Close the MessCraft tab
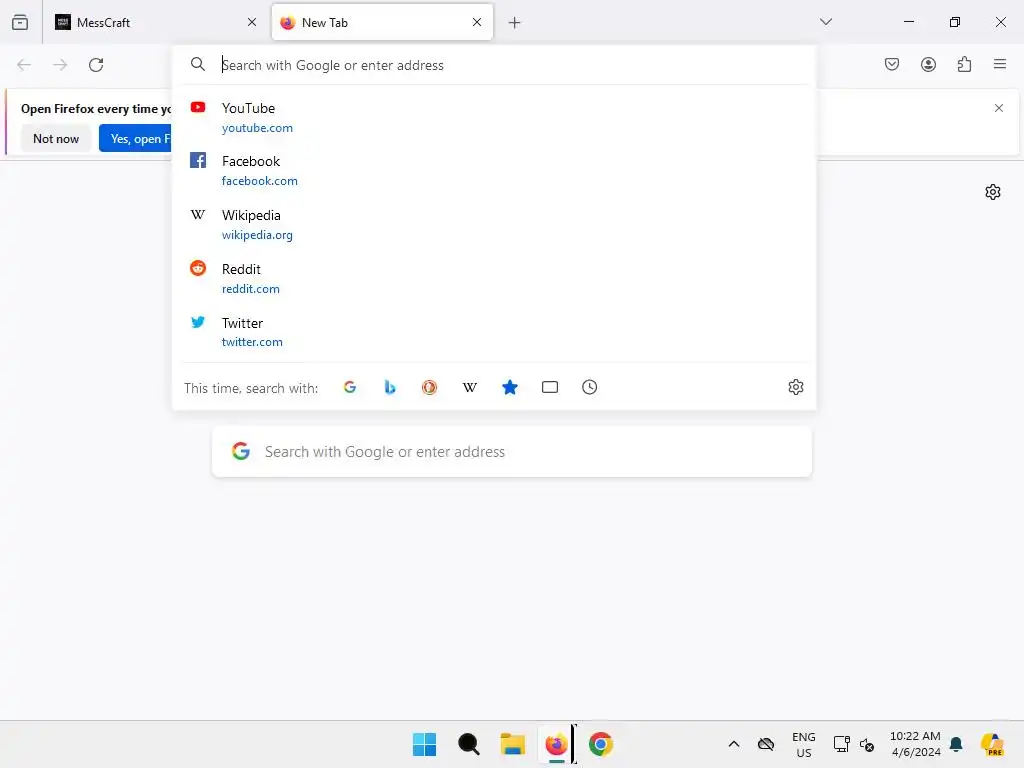The image size is (1024, 768). [252, 22]
